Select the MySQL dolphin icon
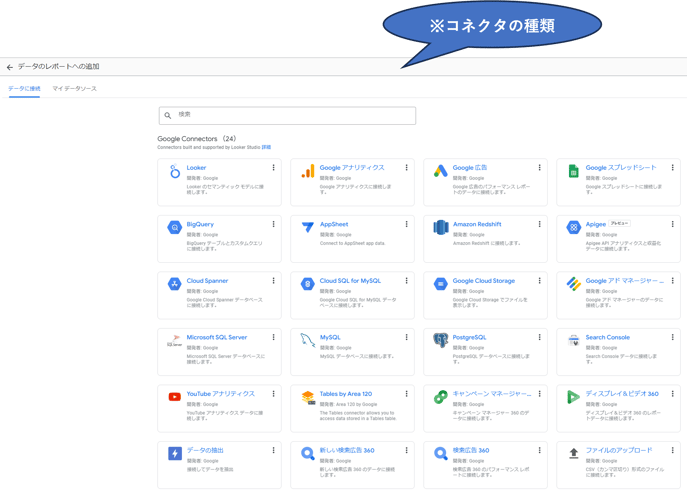The height and width of the screenshot is (490, 687). [x=308, y=341]
